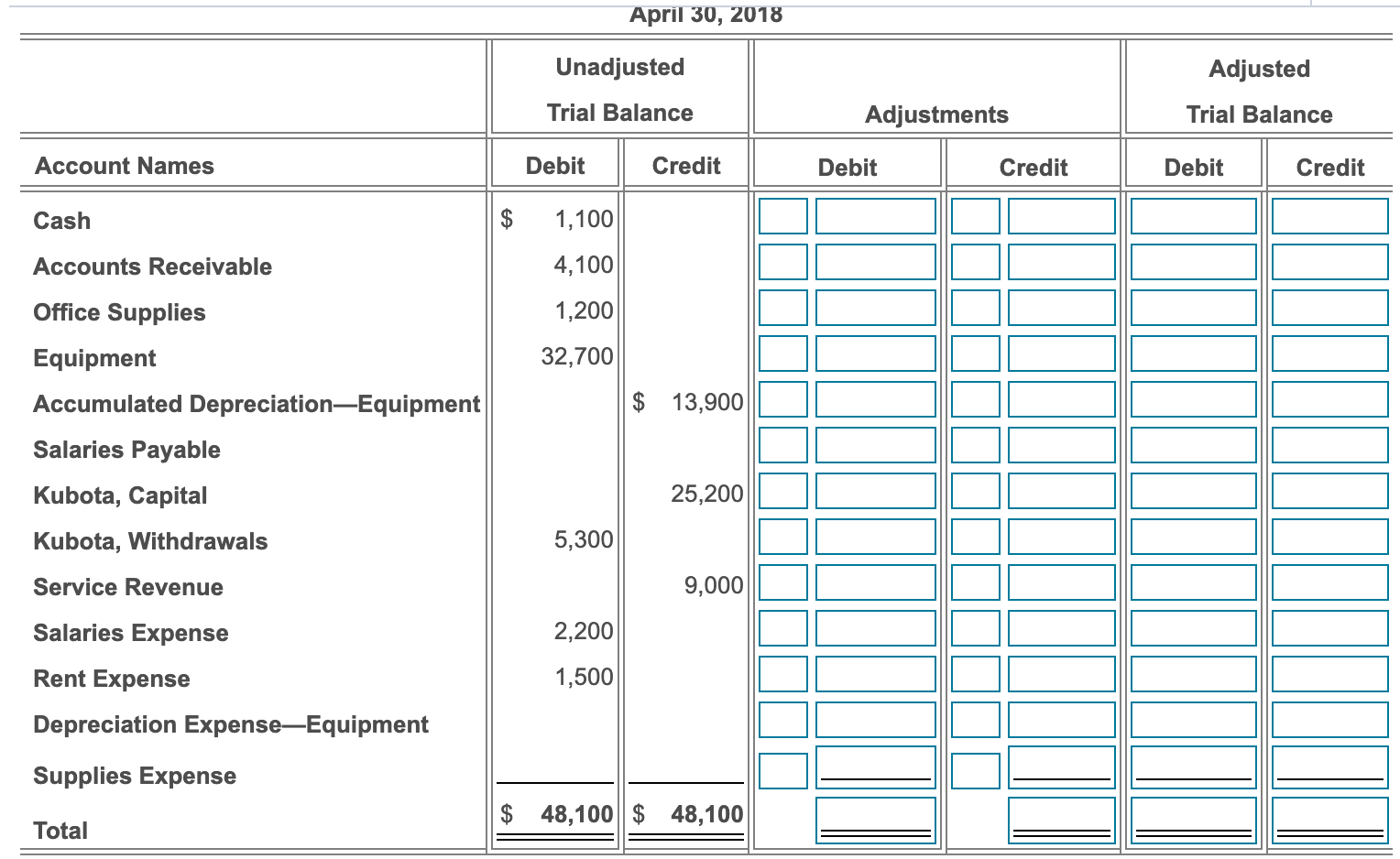Select Rent Expense adjusted debit field
Viewport: 1400px width, 859px height.
pyautogui.click(x=1194, y=674)
